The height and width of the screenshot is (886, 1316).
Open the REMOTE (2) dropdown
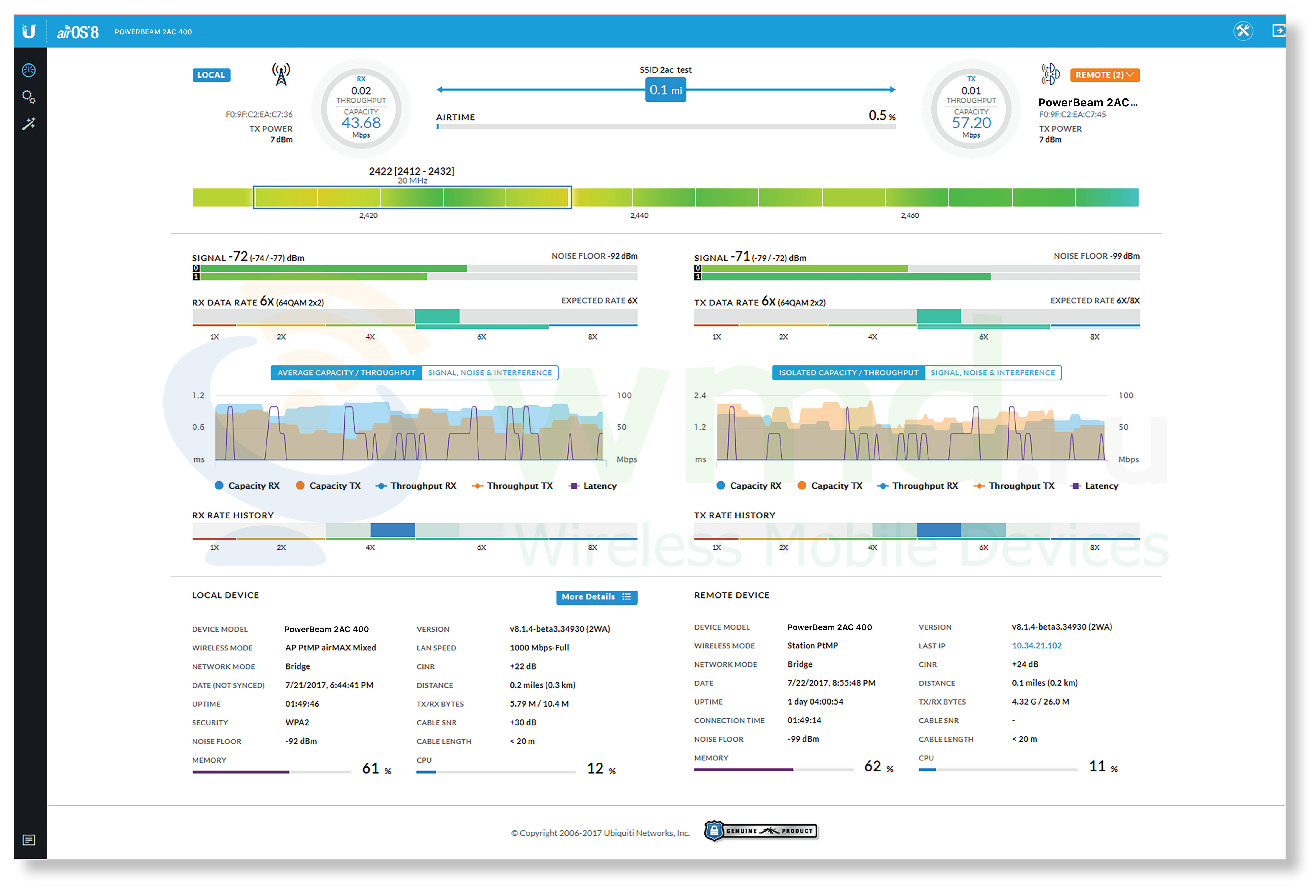point(1105,75)
